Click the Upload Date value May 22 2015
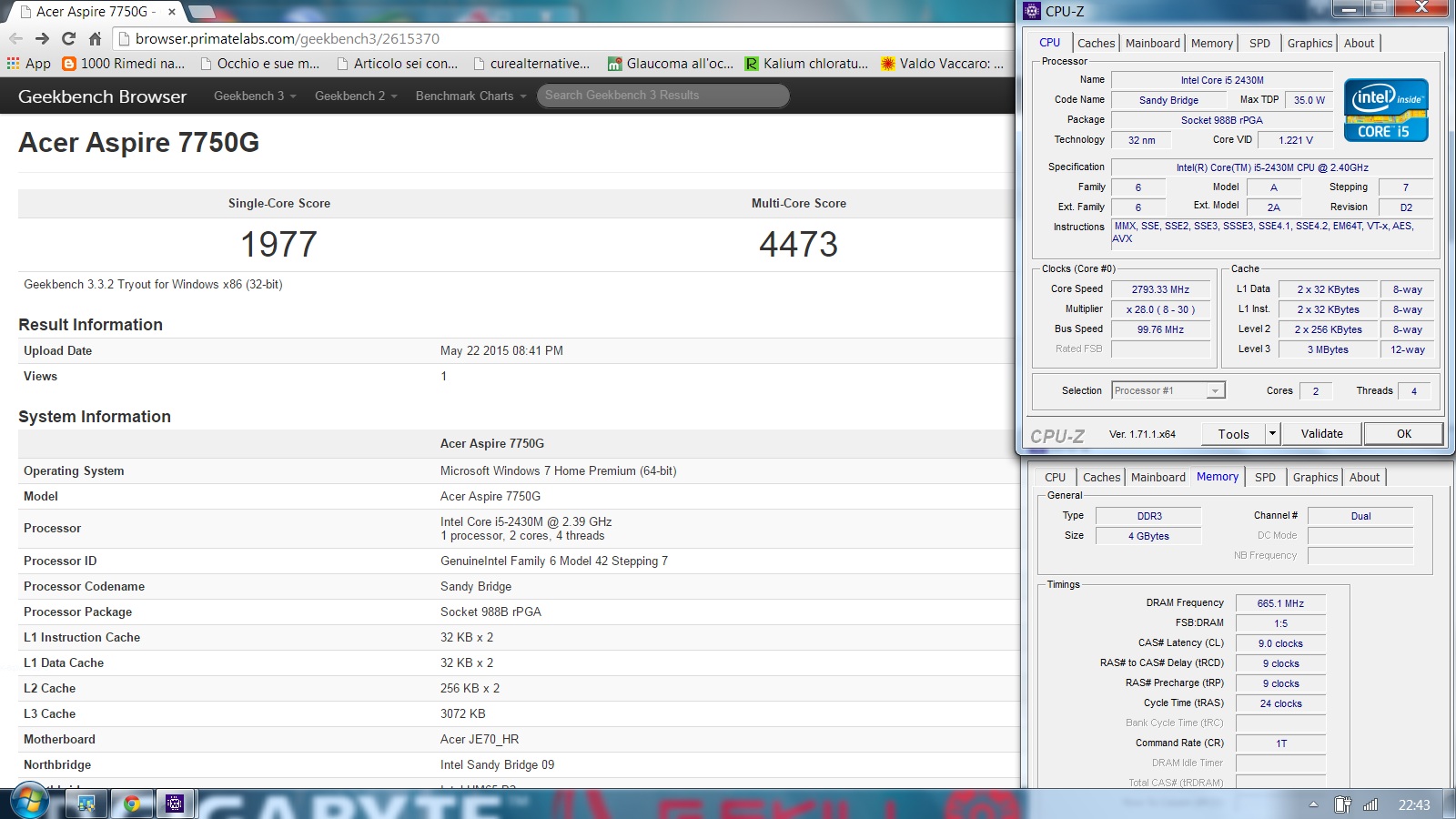Viewport: 1456px width, 819px height. 501,350
